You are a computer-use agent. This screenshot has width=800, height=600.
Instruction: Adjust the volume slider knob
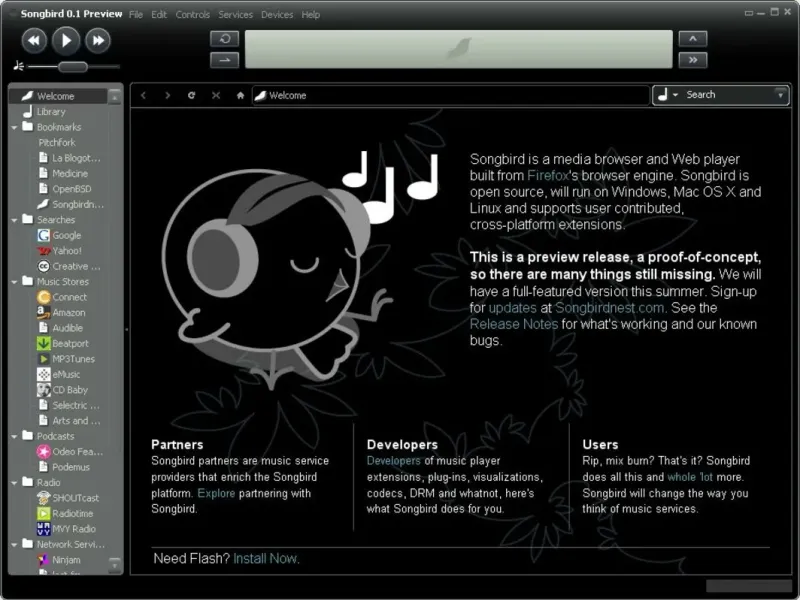point(73,66)
